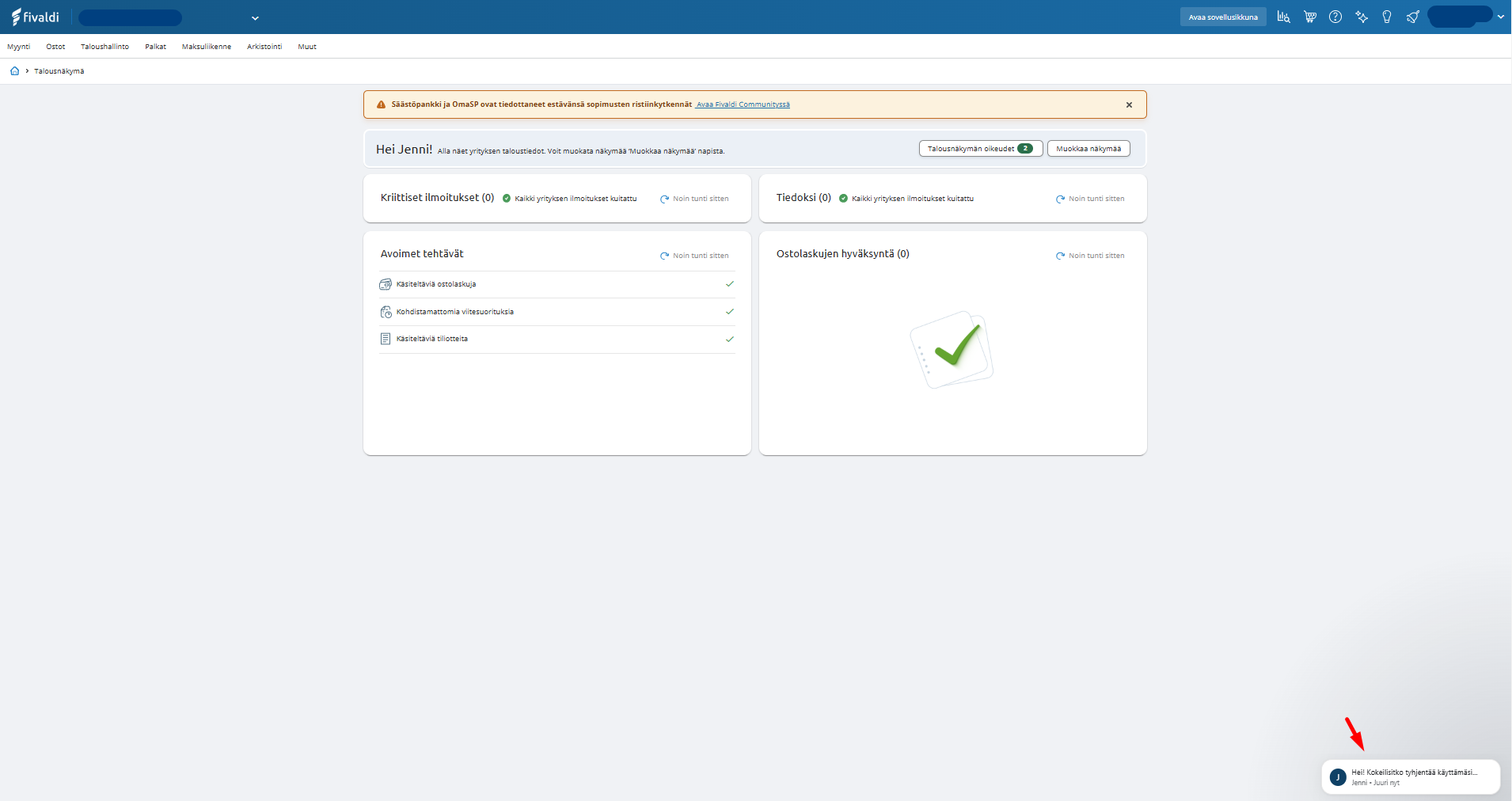Click Avaa sovellusikkuna button

coord(1223,17)
